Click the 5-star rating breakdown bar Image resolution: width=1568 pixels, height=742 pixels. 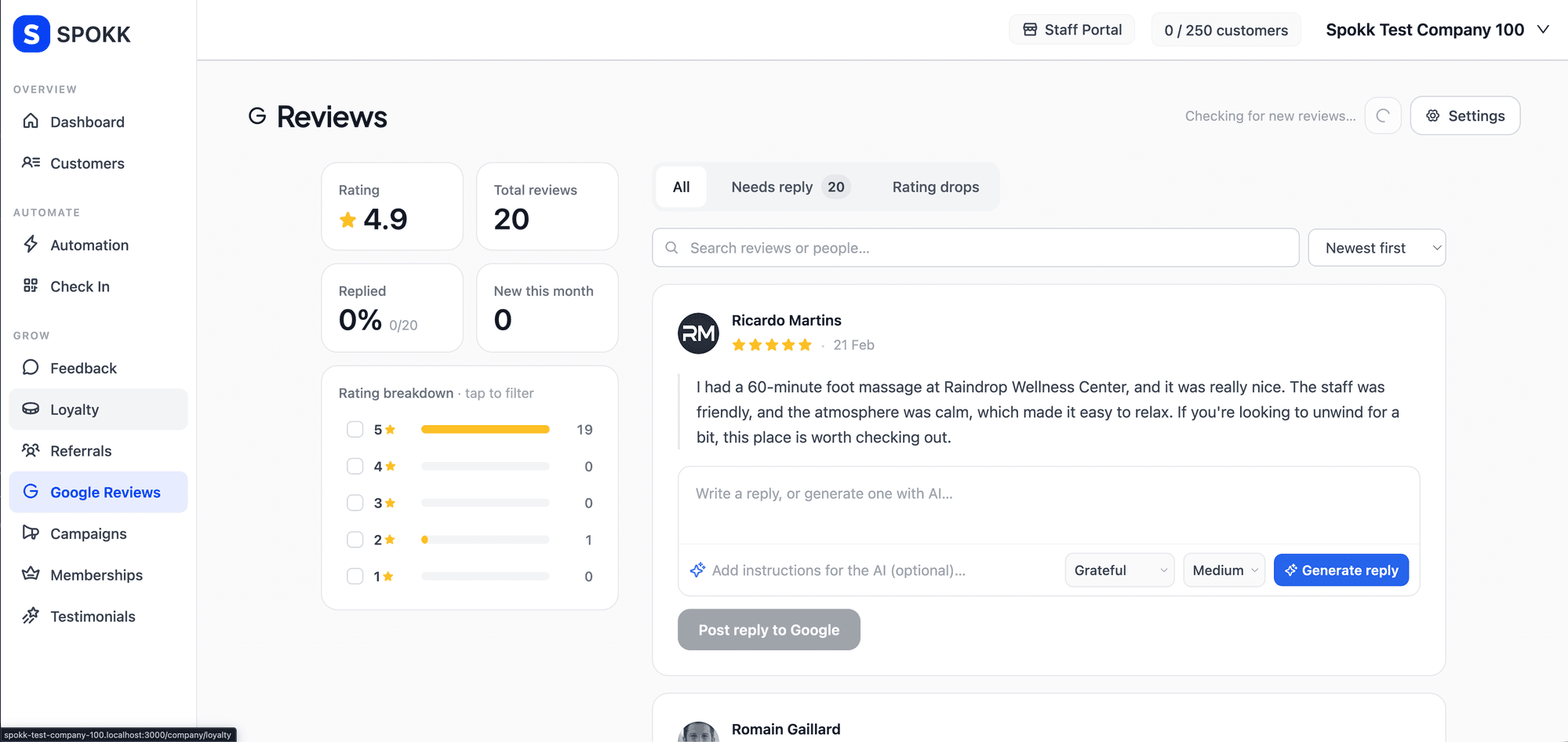click(485, 429)
